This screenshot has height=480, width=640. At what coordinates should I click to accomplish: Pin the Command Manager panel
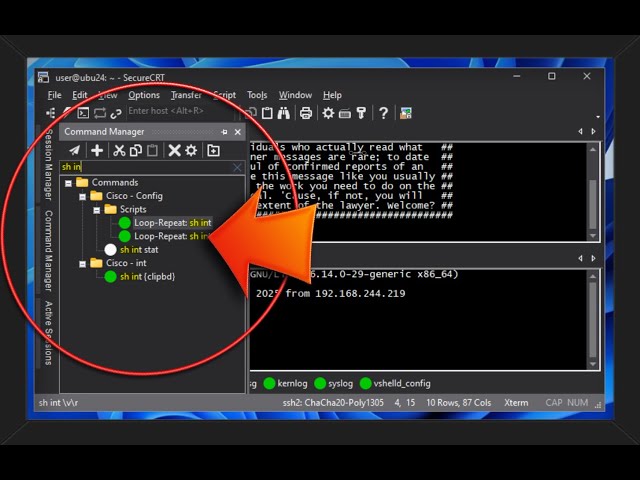tap(224, 132)
